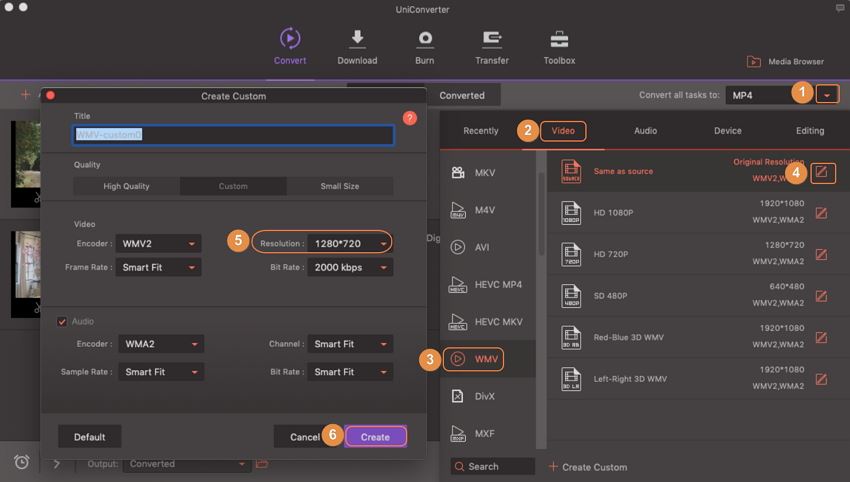
Task: Edit the Red-Blue 3D WMV preset
Action: (821, 338)
